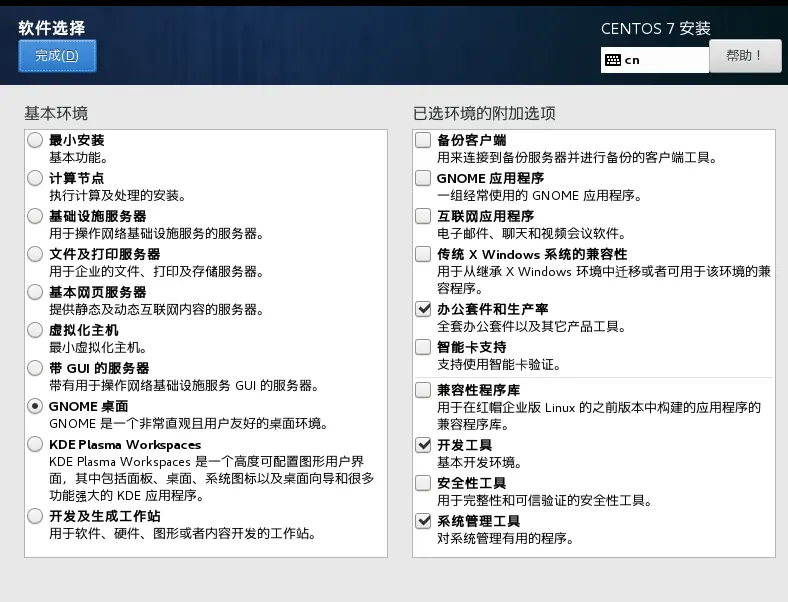Select the 基本网页服务器 radio button
This screenshot has height=602, width=788.
tap(35, 292)
